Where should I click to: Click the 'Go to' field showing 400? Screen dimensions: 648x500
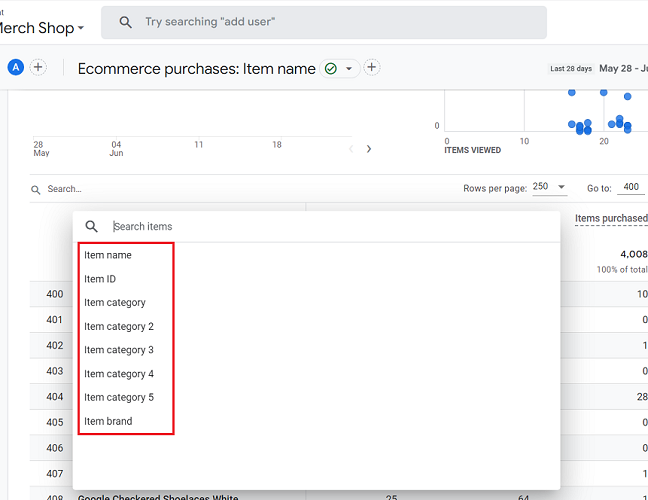[631, 187]
